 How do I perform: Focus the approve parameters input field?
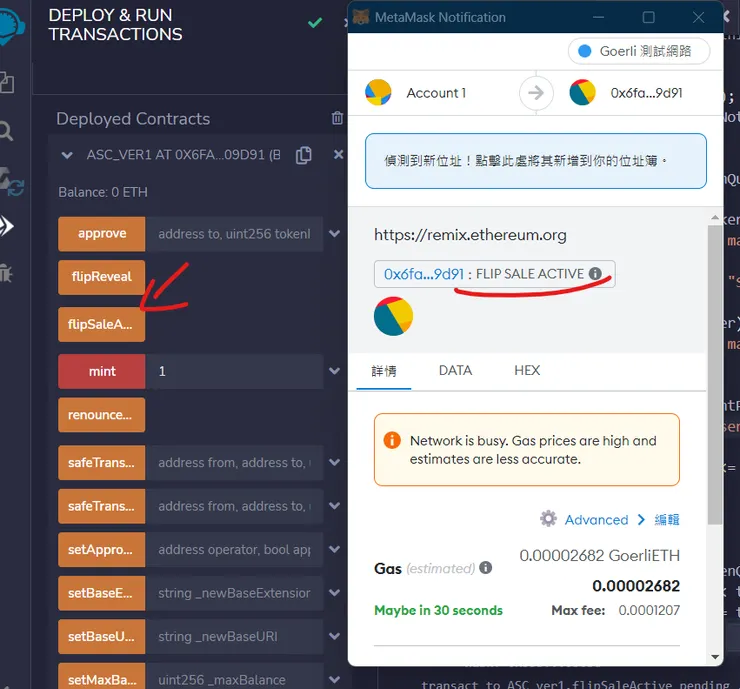pyautogui.click(x=235, y=234)
